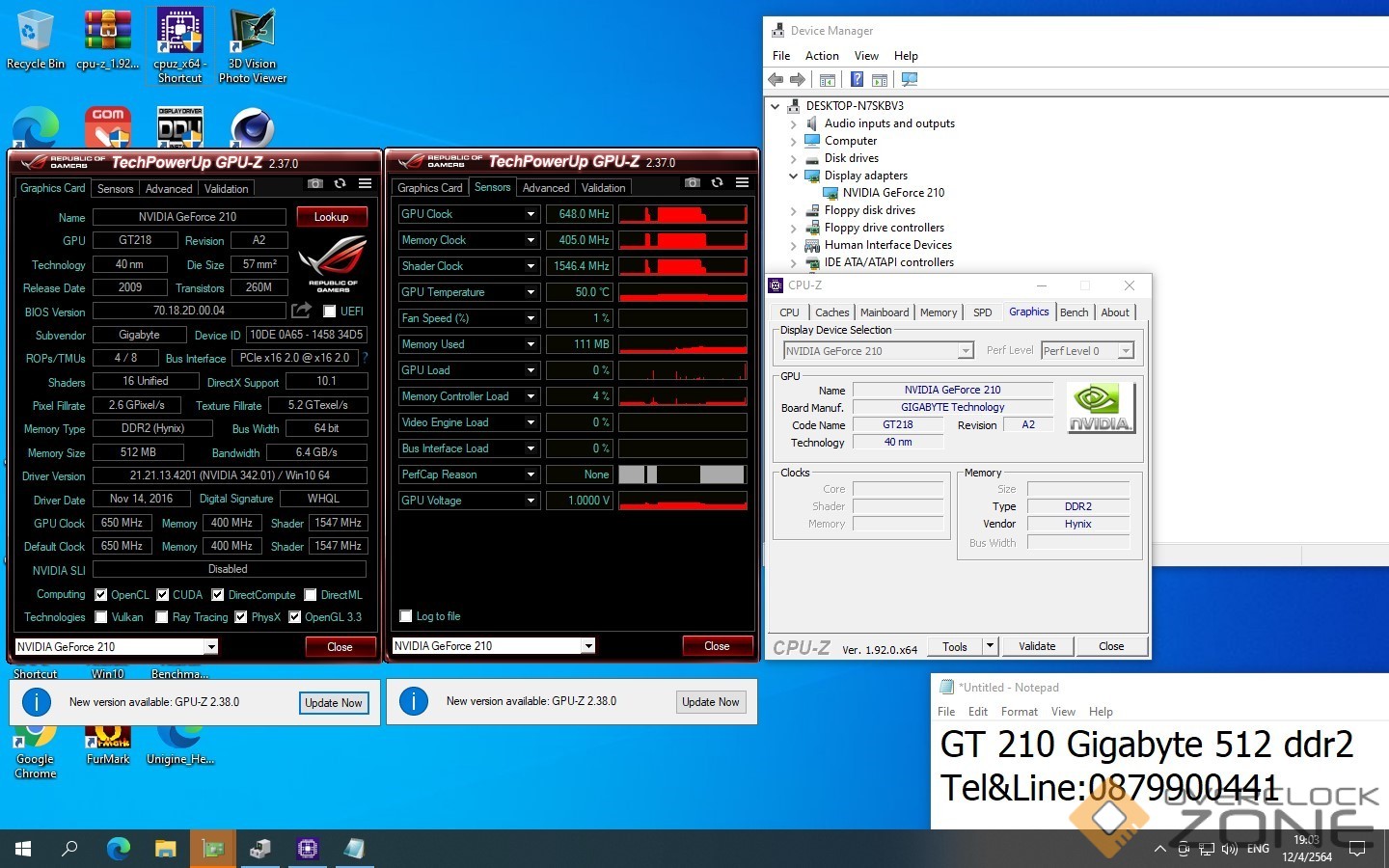Click the BIOS export share icon
Screen dimensions: 1389x868
[x=302, y=311]
